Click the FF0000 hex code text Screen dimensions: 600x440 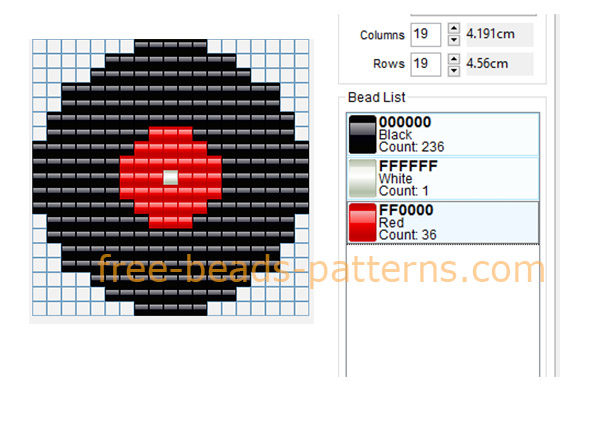point(406,210)
